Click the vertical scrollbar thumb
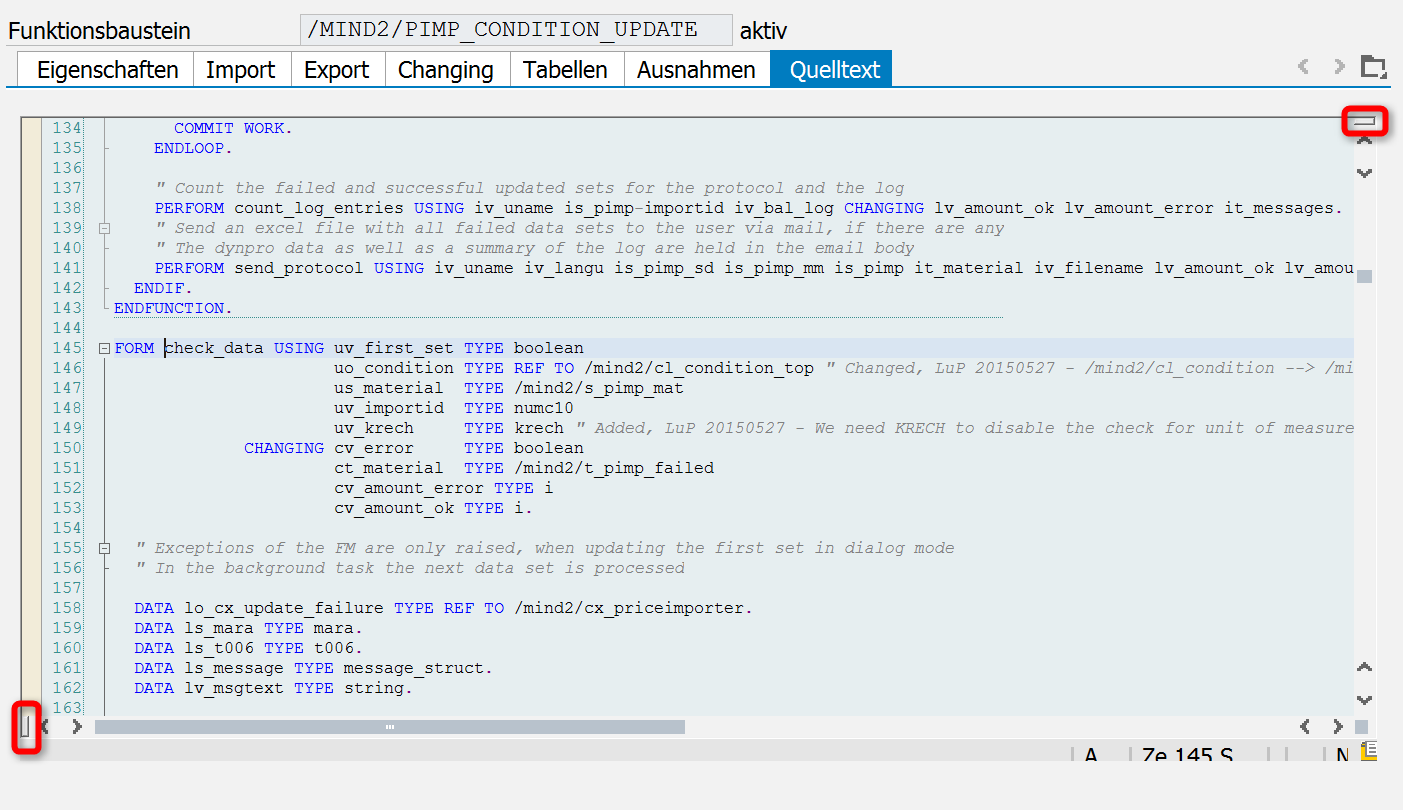This screenshot has height=810, width=1403. 1364,276
